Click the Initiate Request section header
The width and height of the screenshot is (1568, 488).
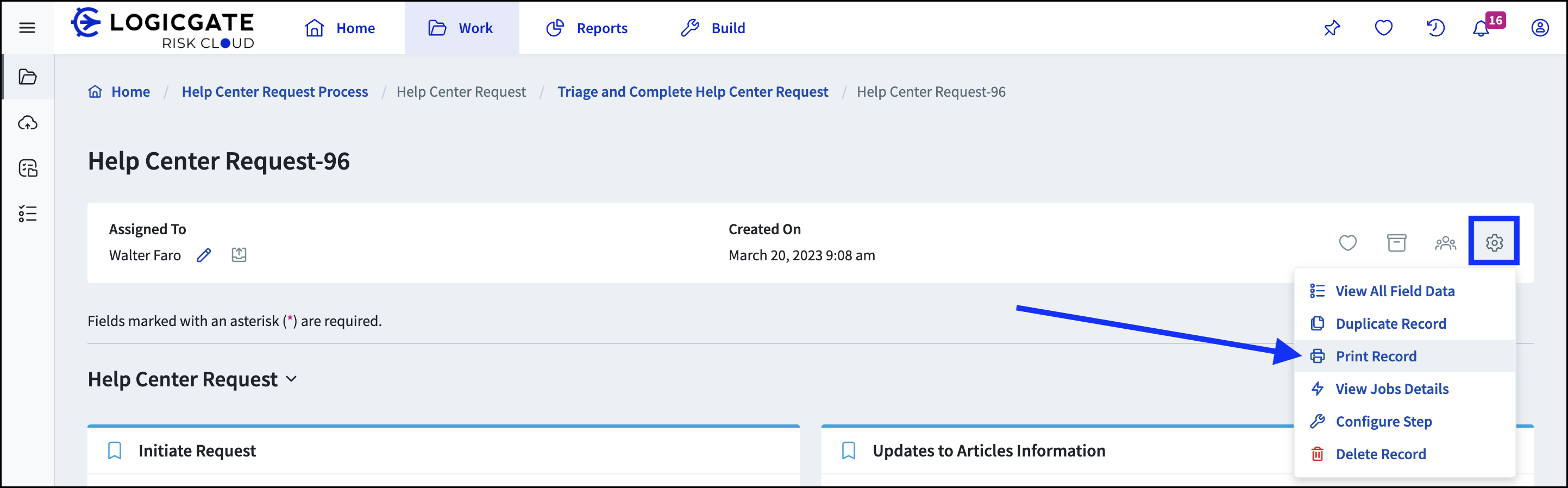click(197, 451)
